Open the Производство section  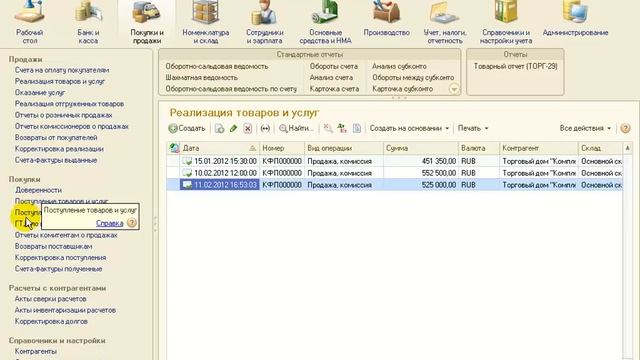pos(386,18)
